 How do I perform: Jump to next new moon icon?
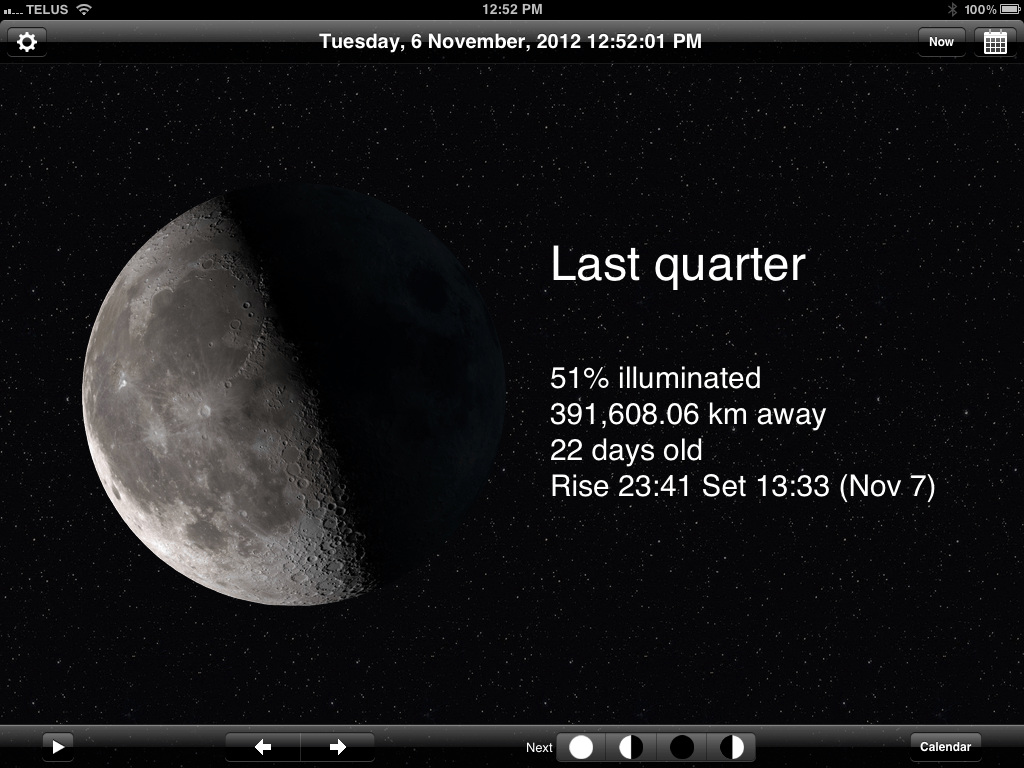(x=682, y=747)
